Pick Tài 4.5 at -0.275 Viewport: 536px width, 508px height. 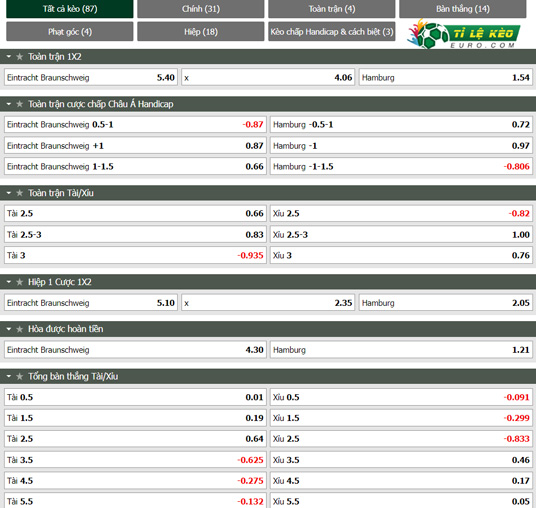click(135, 481)
